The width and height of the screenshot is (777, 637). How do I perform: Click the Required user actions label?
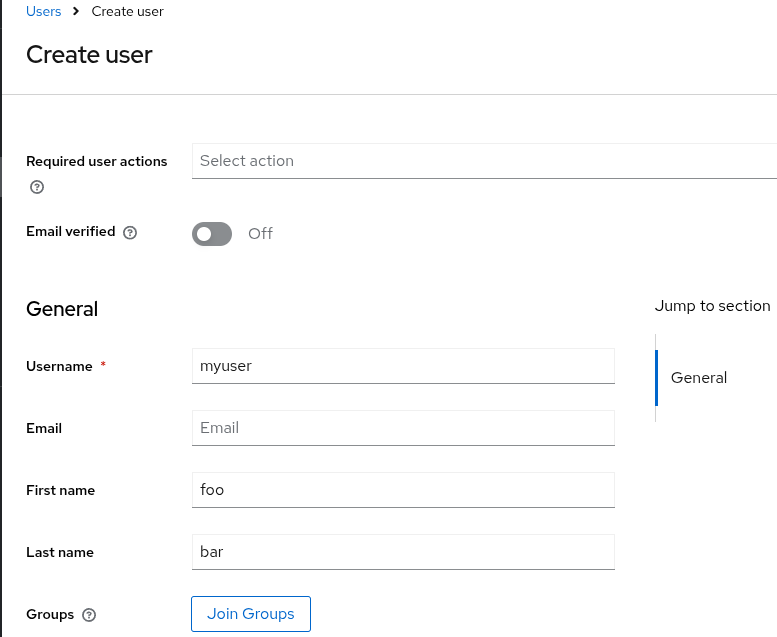(x=96, y=161)
